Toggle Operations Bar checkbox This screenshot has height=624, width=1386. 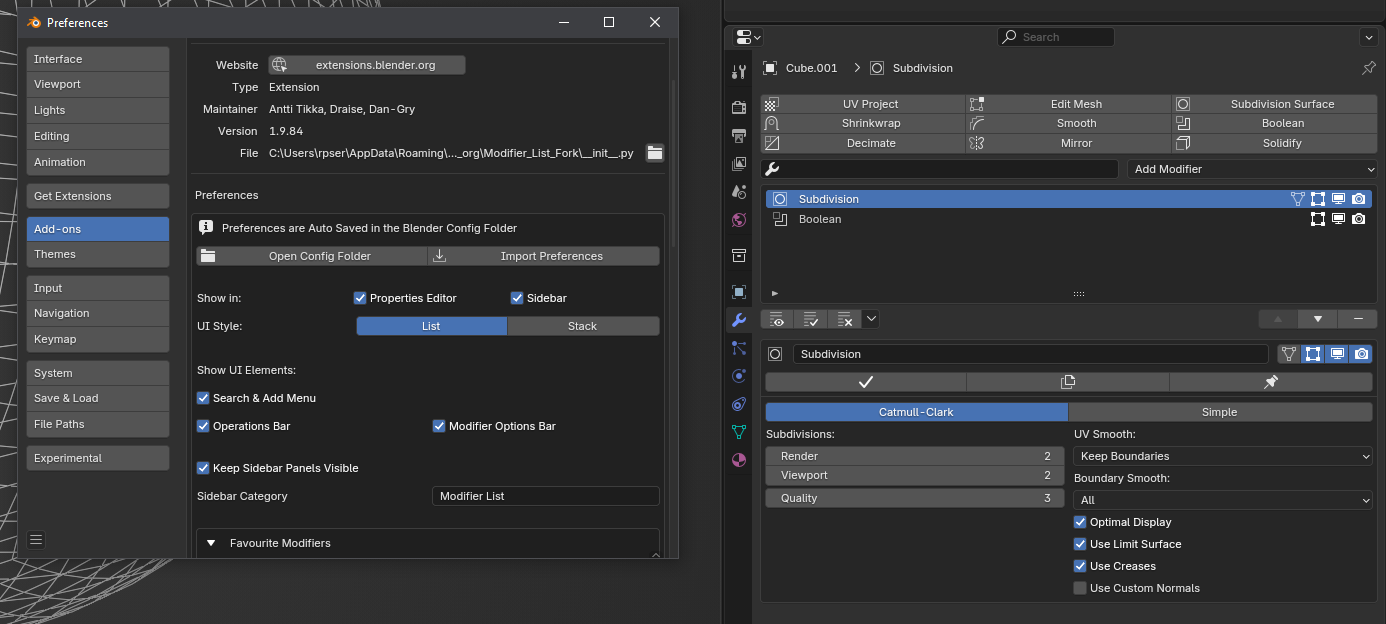(203, 426)
